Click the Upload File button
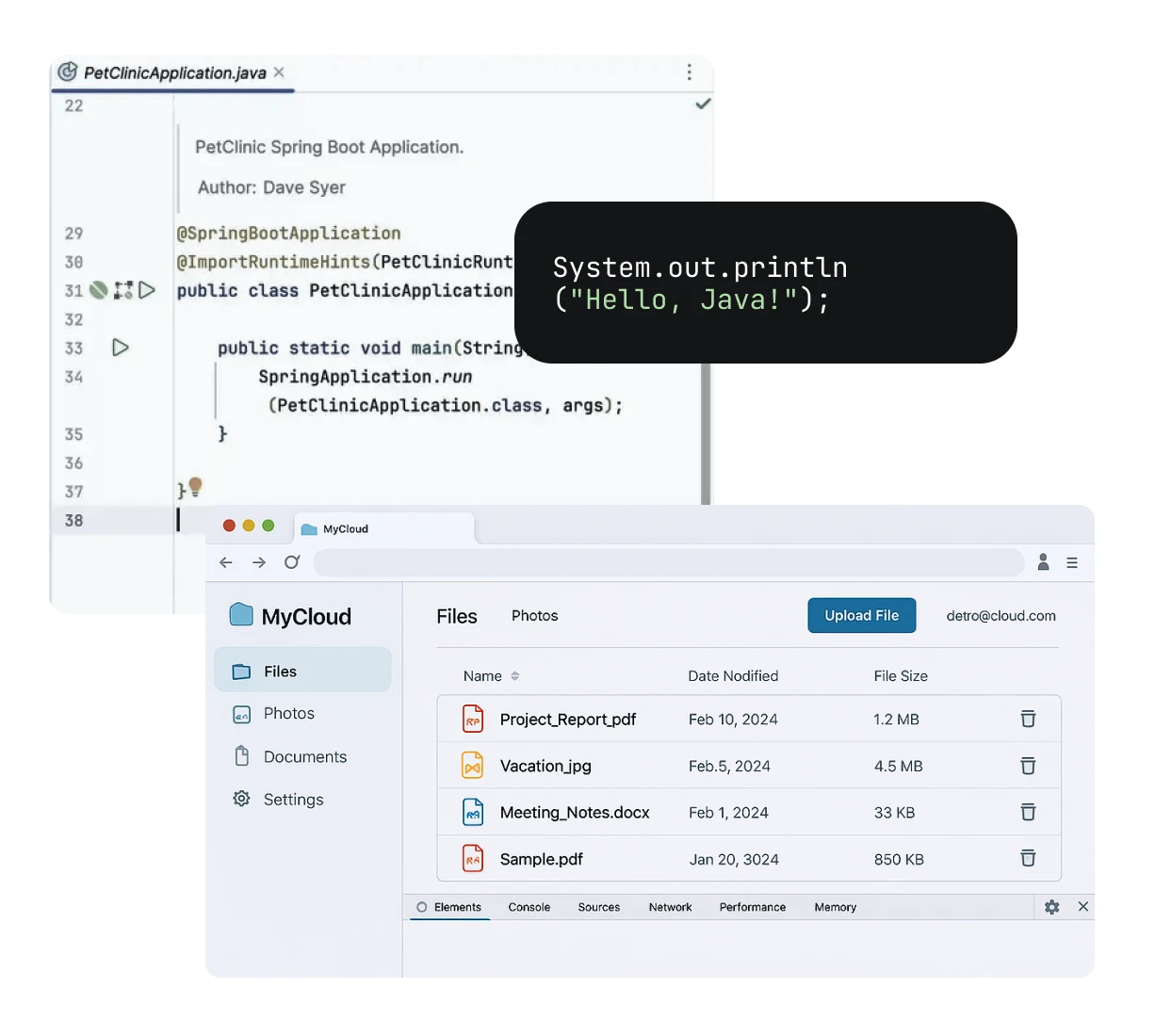 pyautogui.click(x=861, y=616)
